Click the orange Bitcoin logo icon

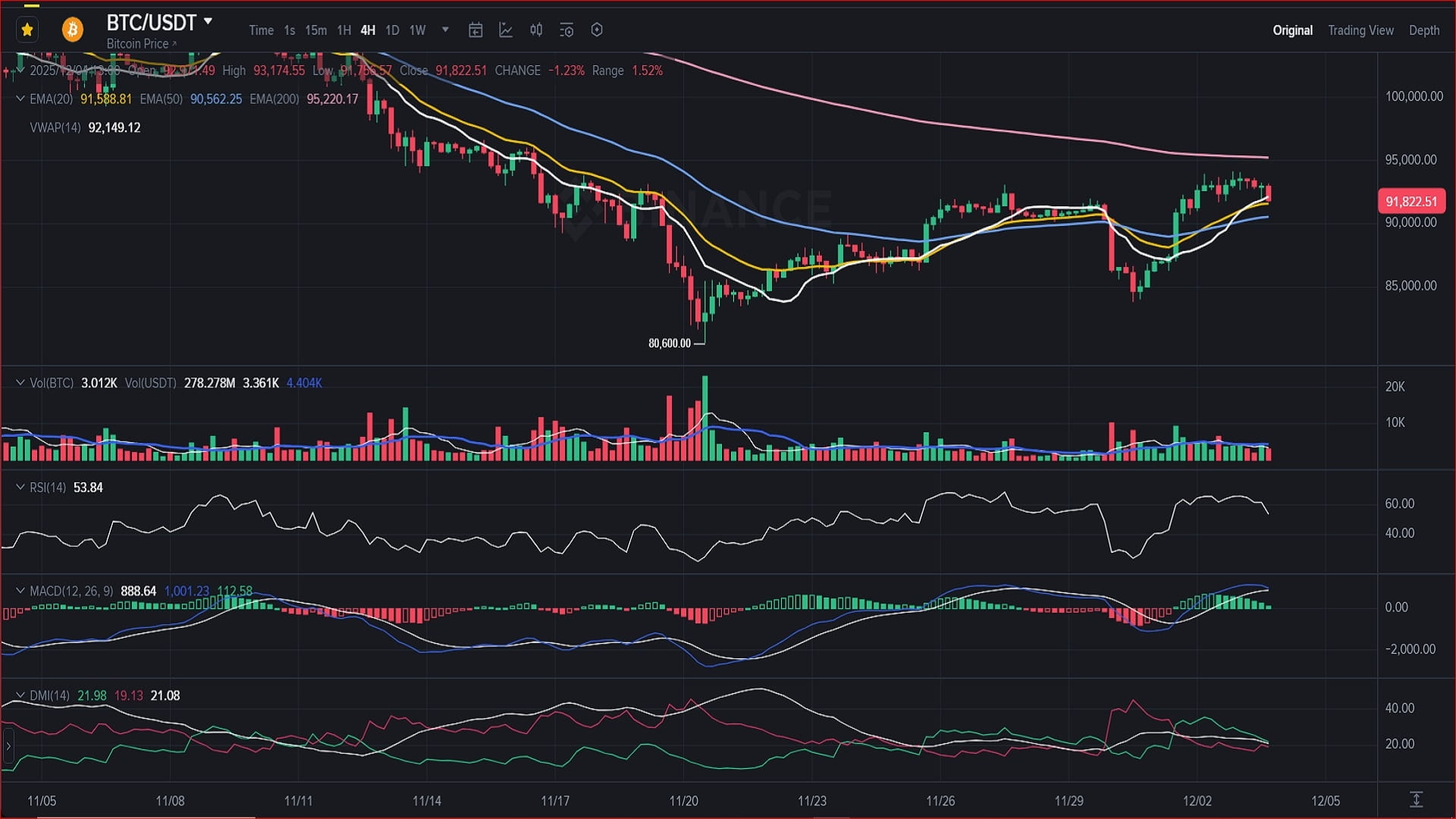(x=73, y=30)
